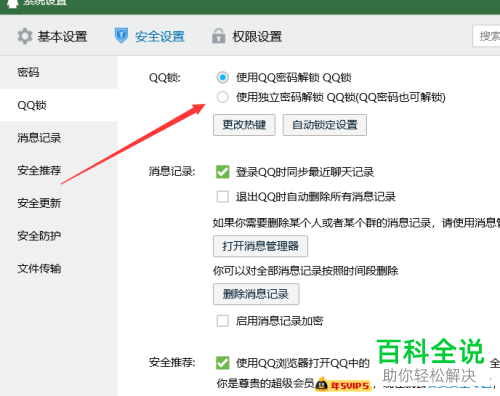Open 安全防护 in the sidebar
500x396 pixels.
[59, 236]
